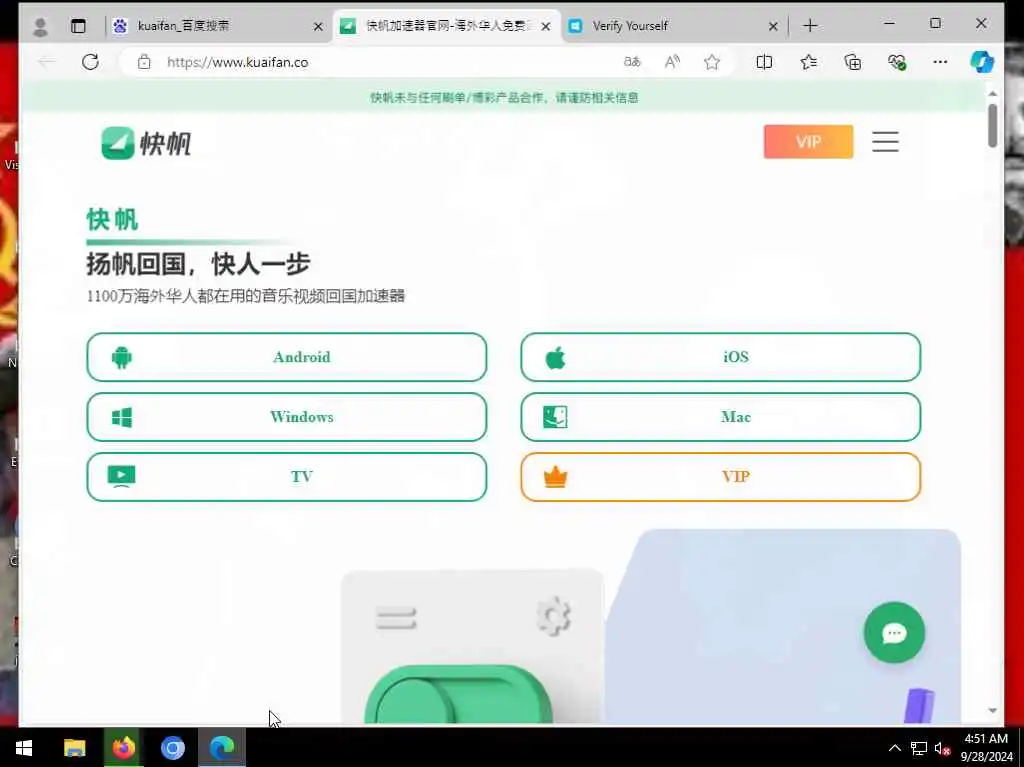
Task: Add this page to favorites
Action: pos(712,62)
